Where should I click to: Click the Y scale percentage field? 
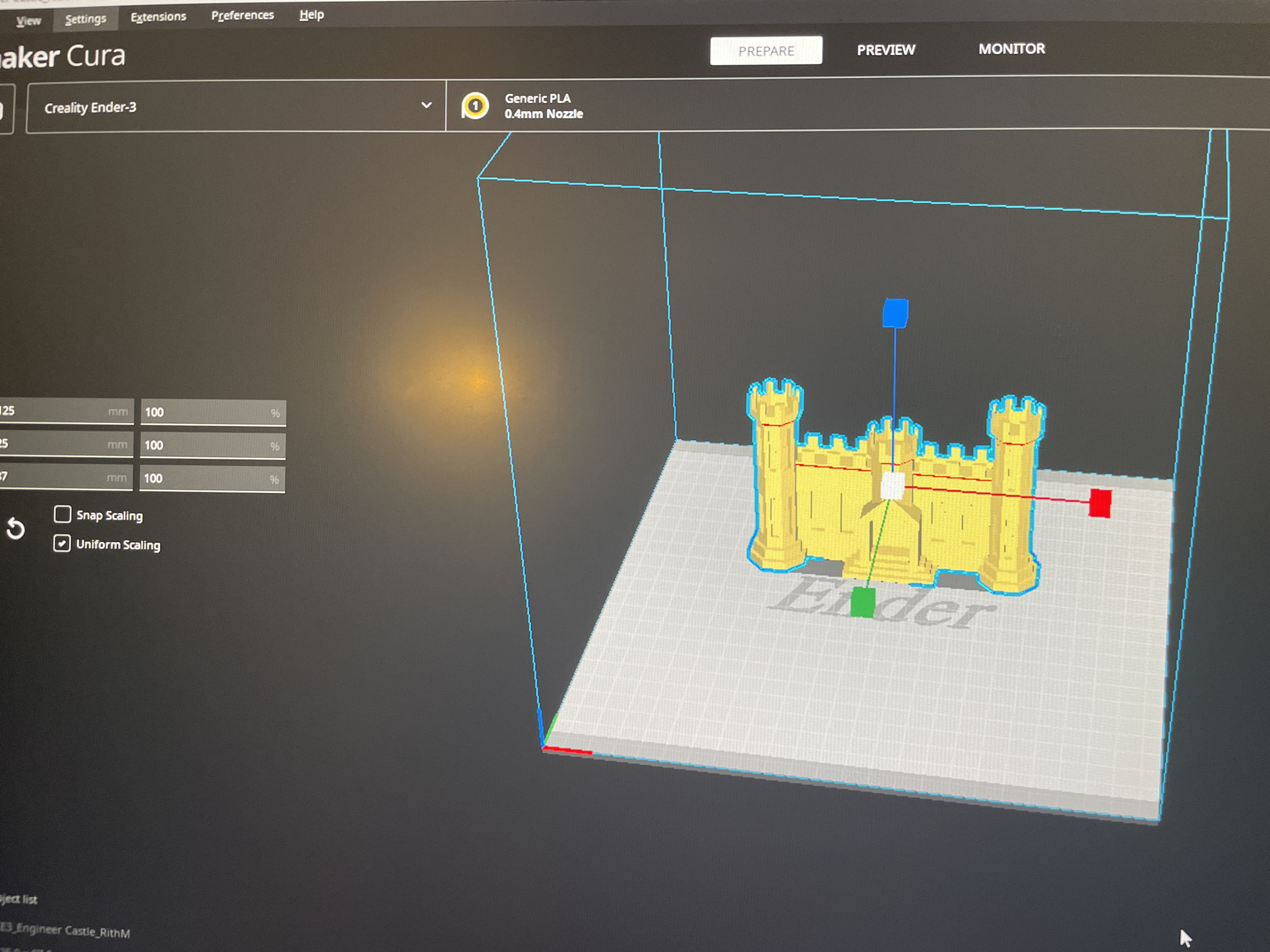tap(212, 446)
